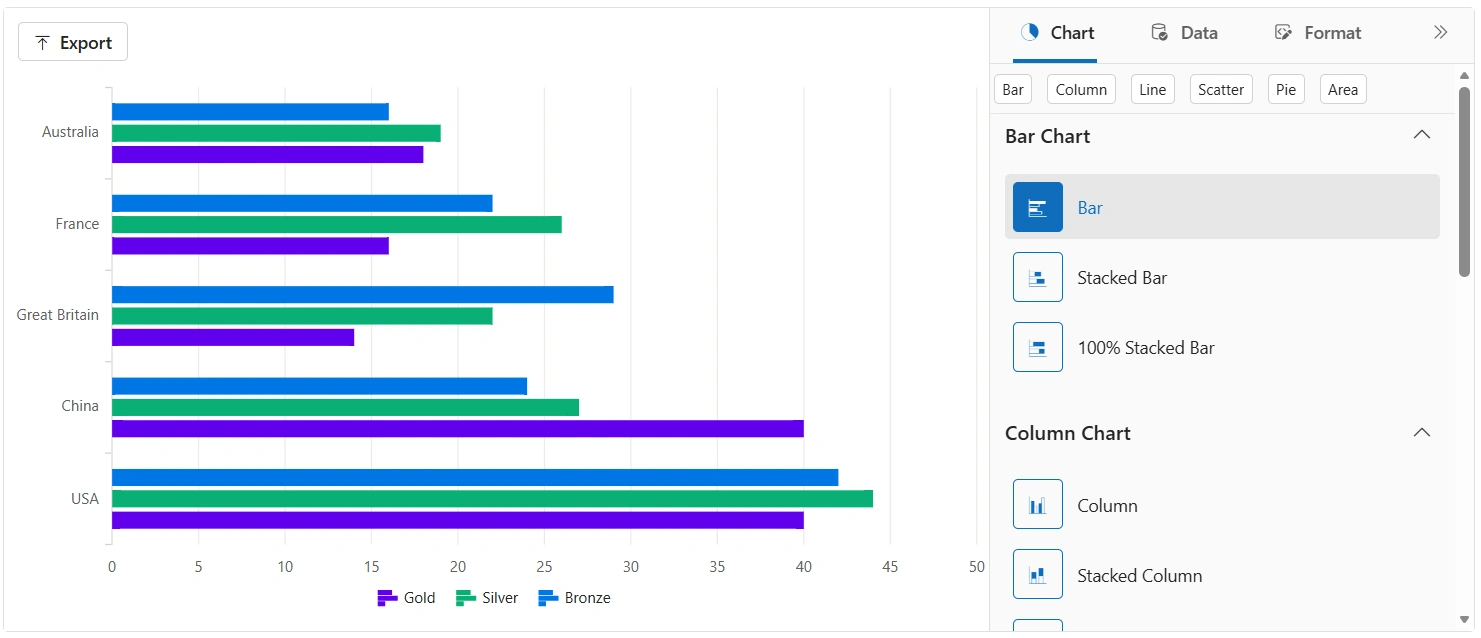This screenshot has height=638, width=1481.
Task: Collapse the Bar Chart section
Action: point(1422,134)
